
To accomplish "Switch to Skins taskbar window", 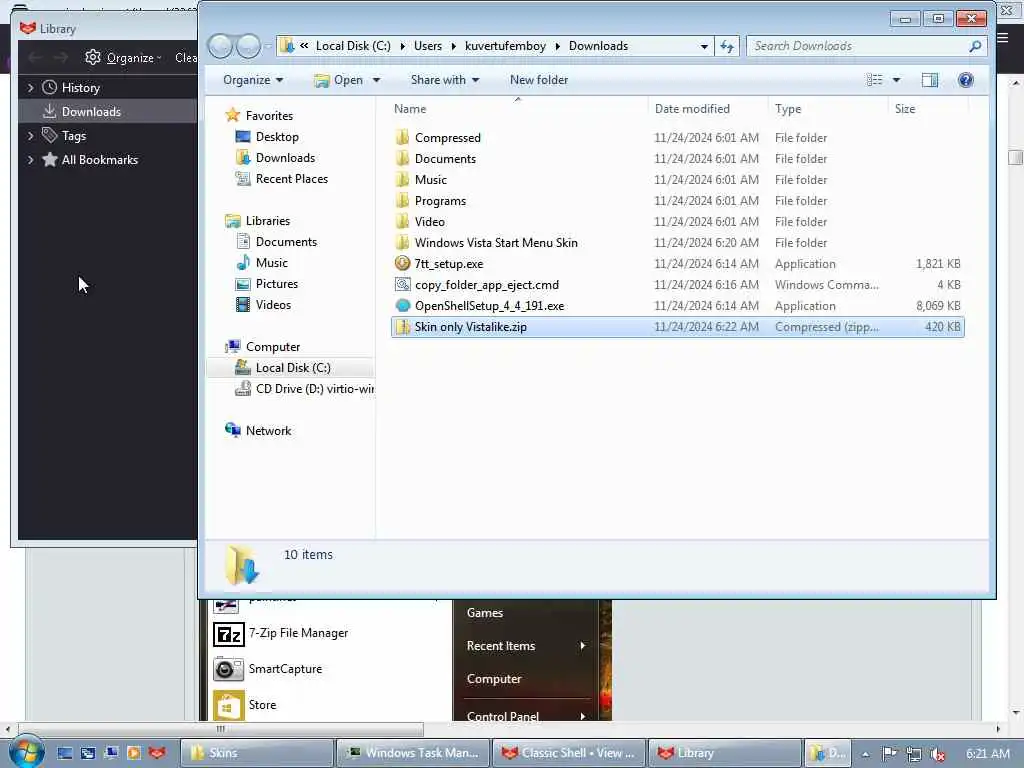I will (x=256, y=753).
